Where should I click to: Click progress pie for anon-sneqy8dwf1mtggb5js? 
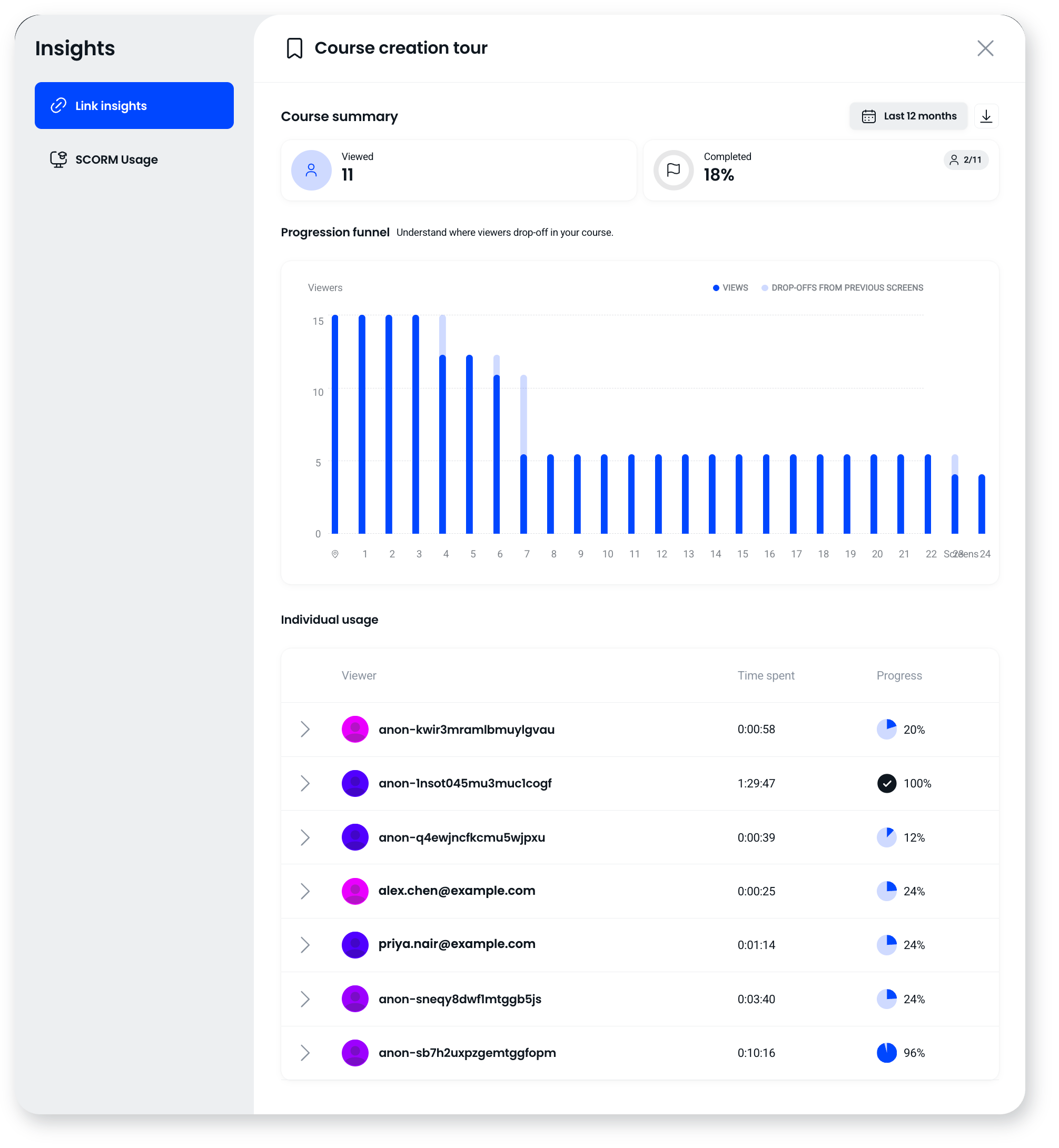pos(886,999)
